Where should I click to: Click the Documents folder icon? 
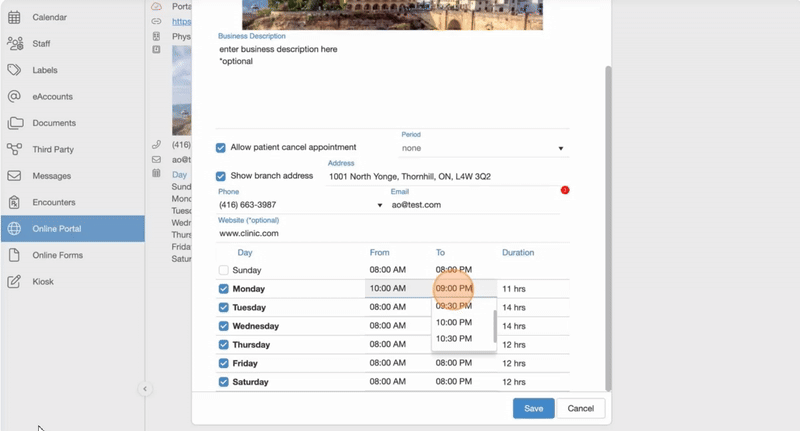(x=15, y=123)
